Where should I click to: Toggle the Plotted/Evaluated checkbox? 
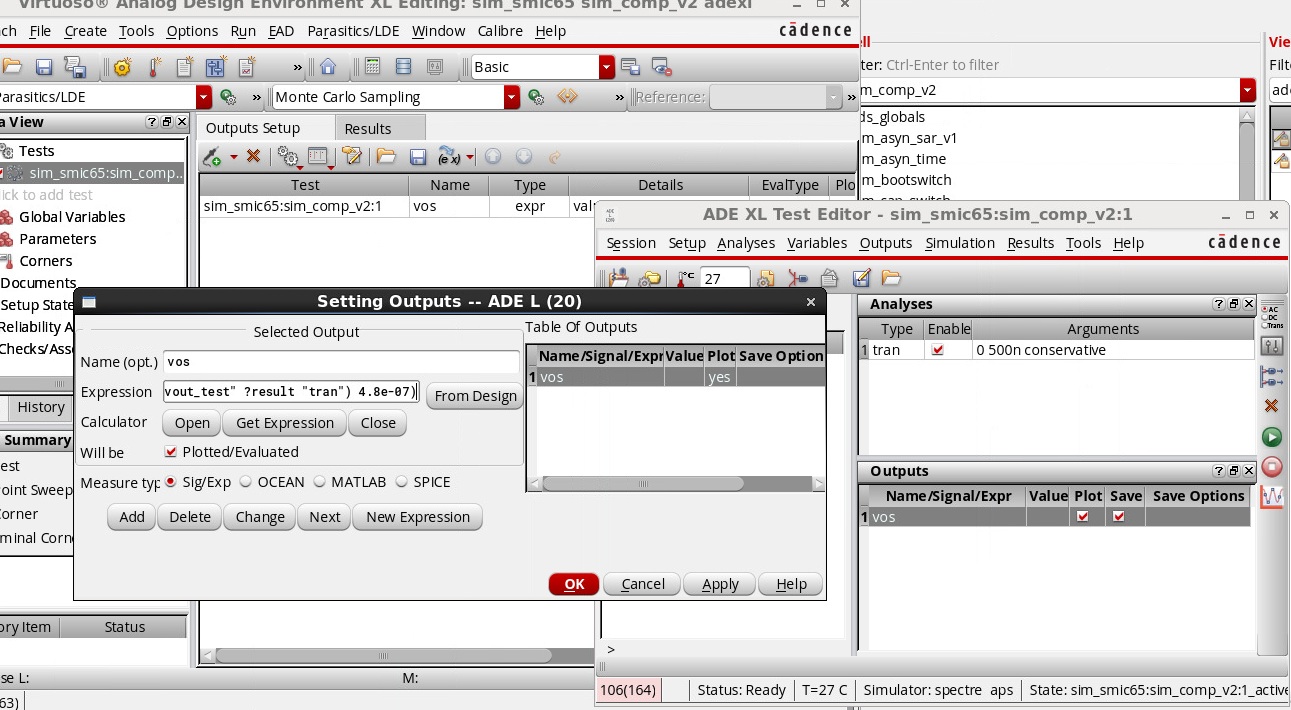point(170,452)
